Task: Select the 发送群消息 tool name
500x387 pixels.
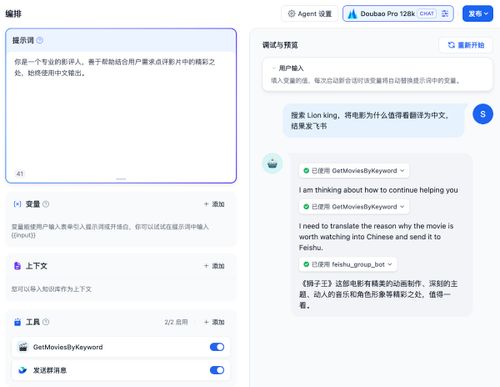Action: pyautogui.click(x=50, y=370)
